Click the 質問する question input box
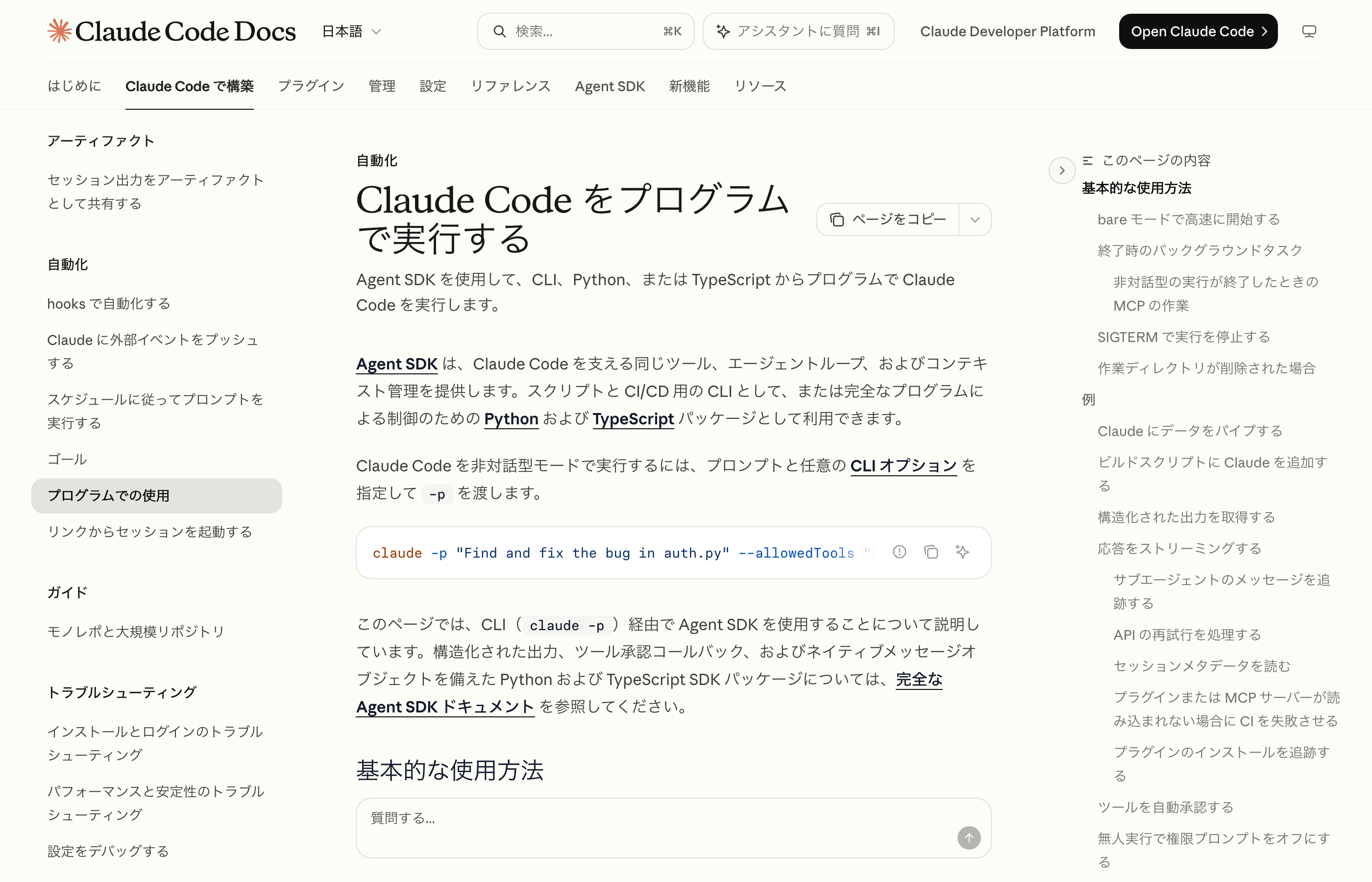Image resolution: width=1372 pixels, height=882 pixels. coord(673,828)
